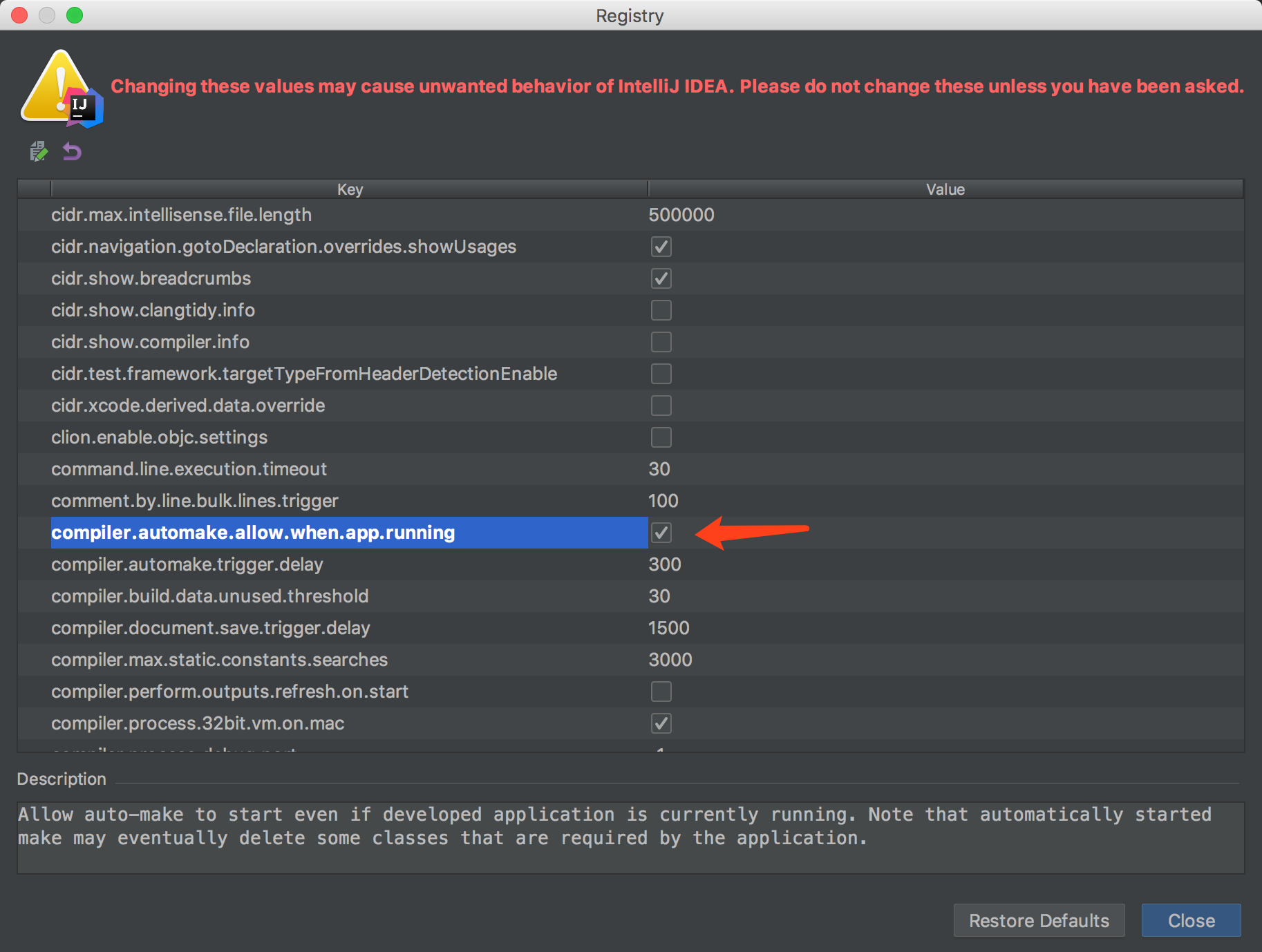
Task: Toggle the cidr.show.breadcrumbs checkbox
Action: (661, 278)
